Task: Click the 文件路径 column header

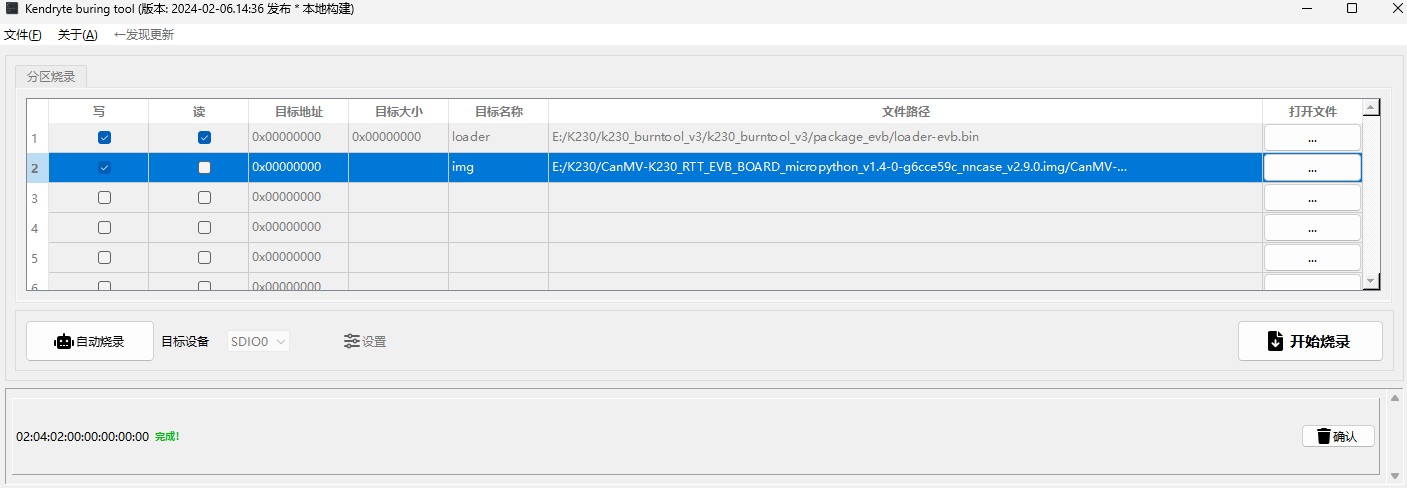Action: click(905, 111)
